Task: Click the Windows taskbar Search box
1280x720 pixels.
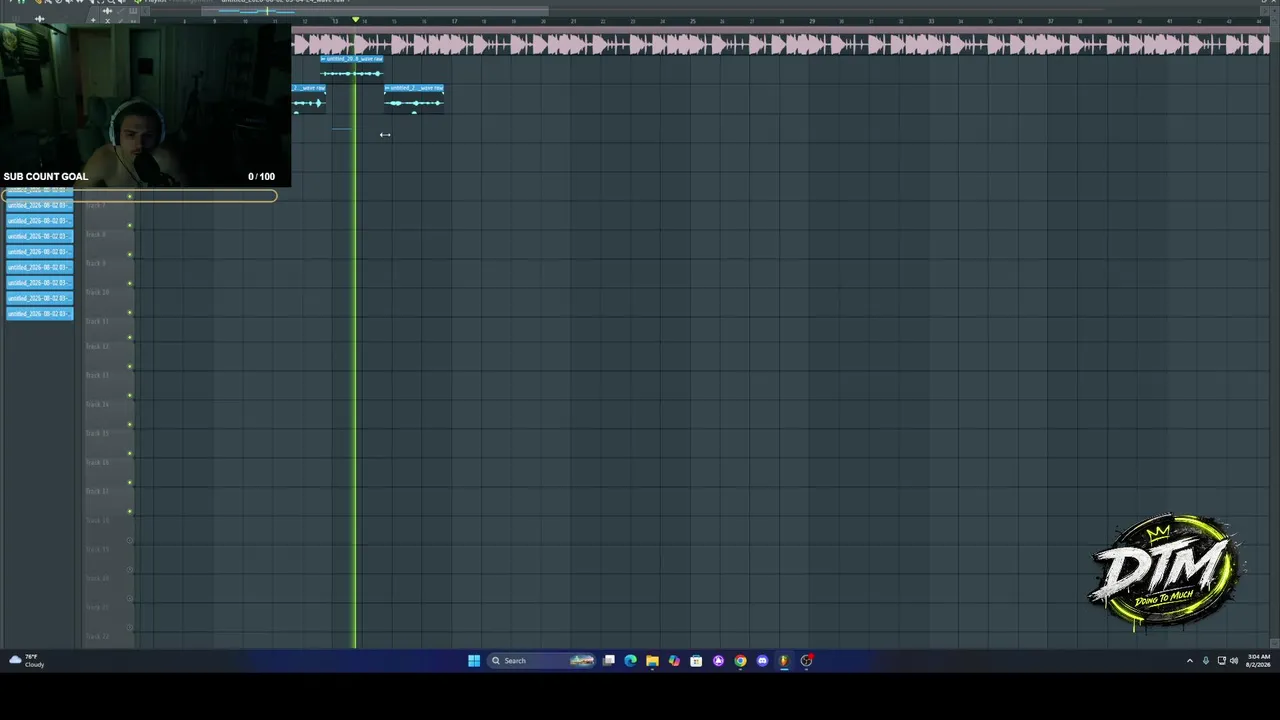Action: coord(542,660)
